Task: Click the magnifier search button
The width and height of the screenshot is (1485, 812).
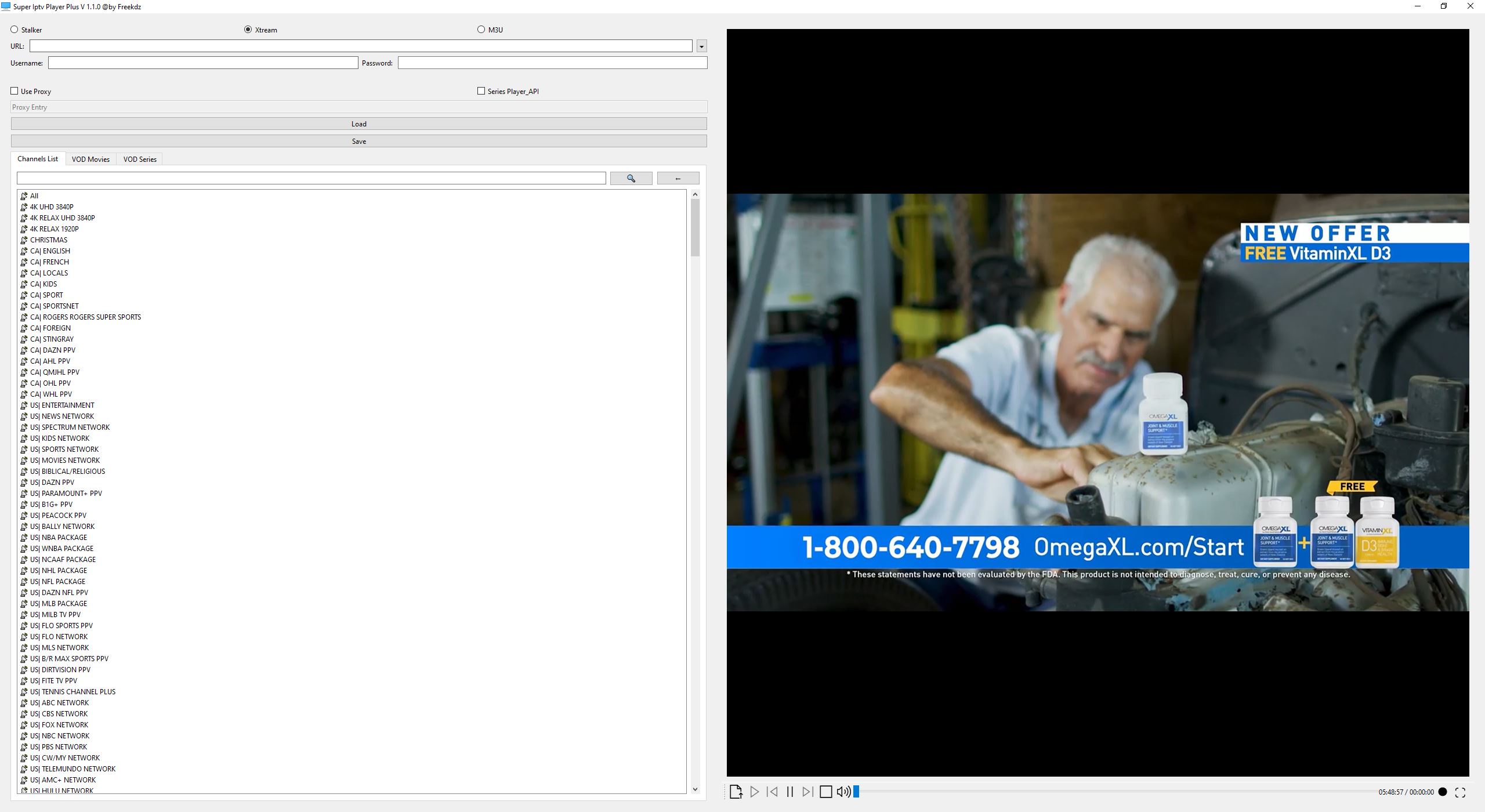Action: pyautogui.click(x=631, y=179)
